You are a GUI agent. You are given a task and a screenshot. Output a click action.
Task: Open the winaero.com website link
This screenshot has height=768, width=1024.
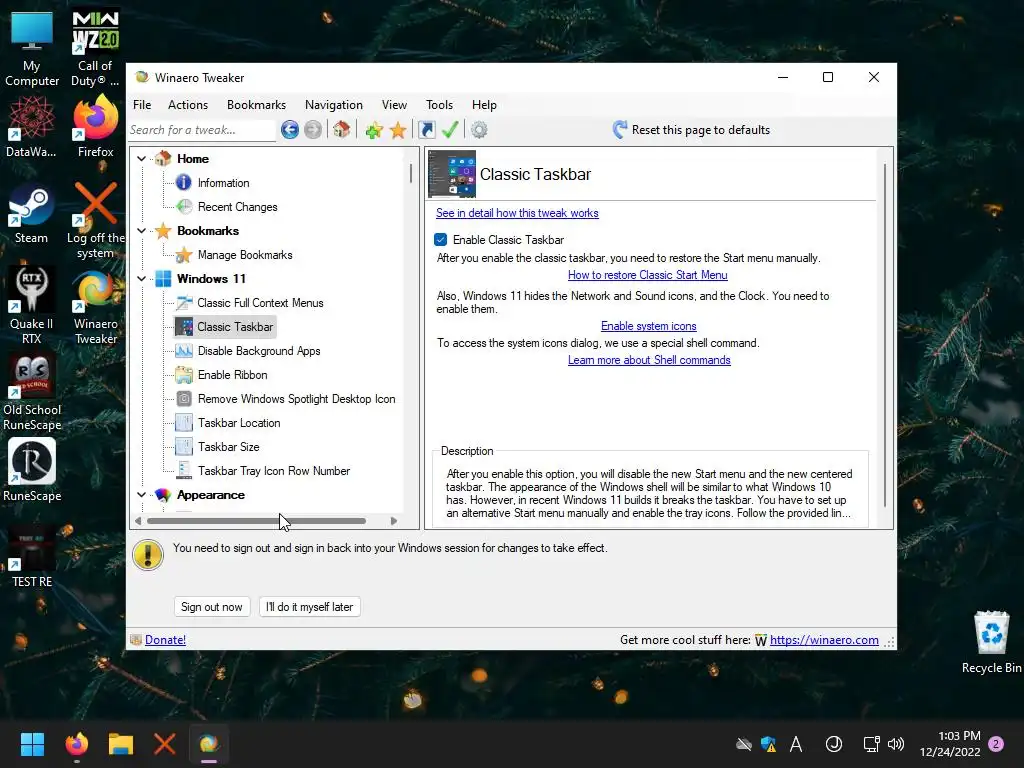[x=824, y=640]
